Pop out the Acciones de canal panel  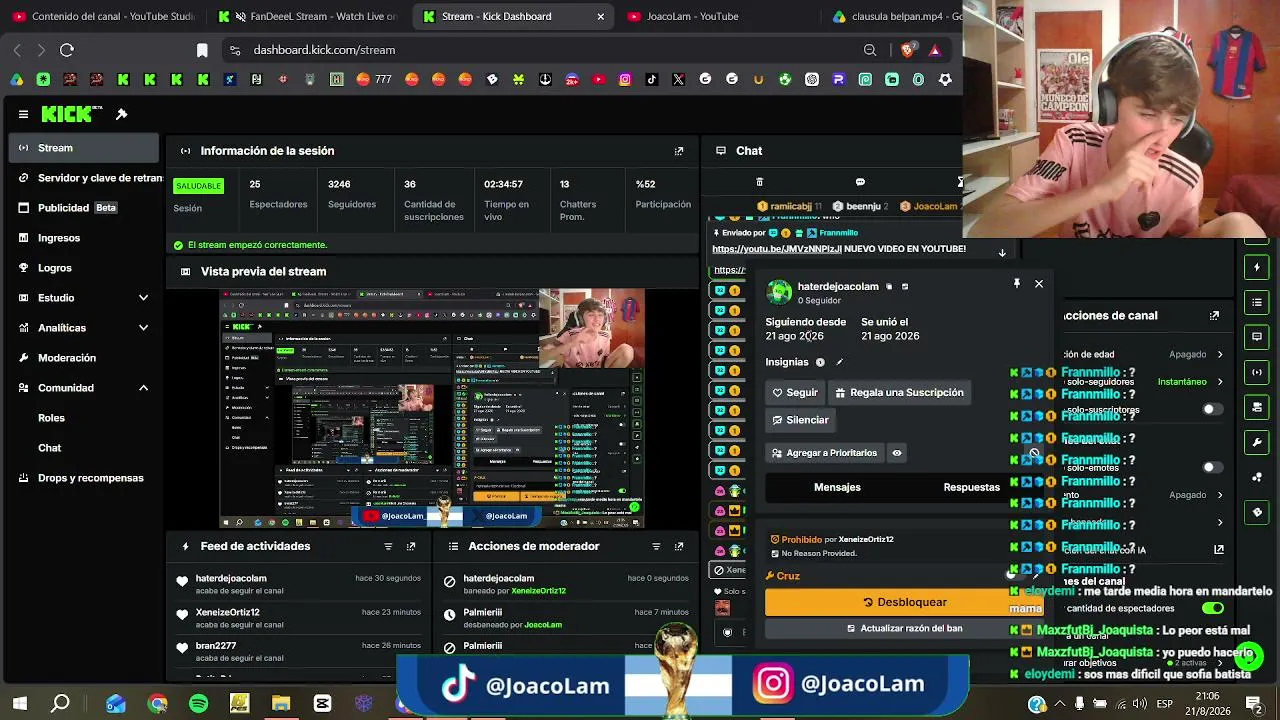pos(1214,316)
